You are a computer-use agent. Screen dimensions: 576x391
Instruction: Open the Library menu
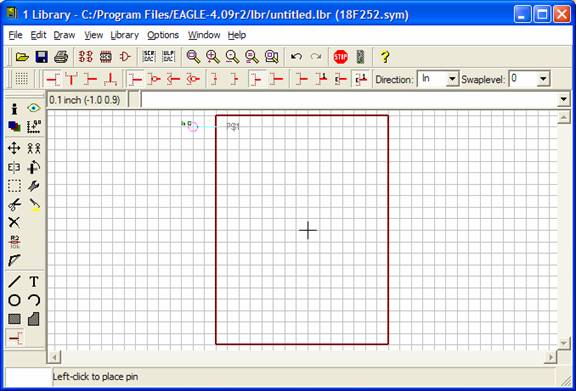tap(125, 35)
